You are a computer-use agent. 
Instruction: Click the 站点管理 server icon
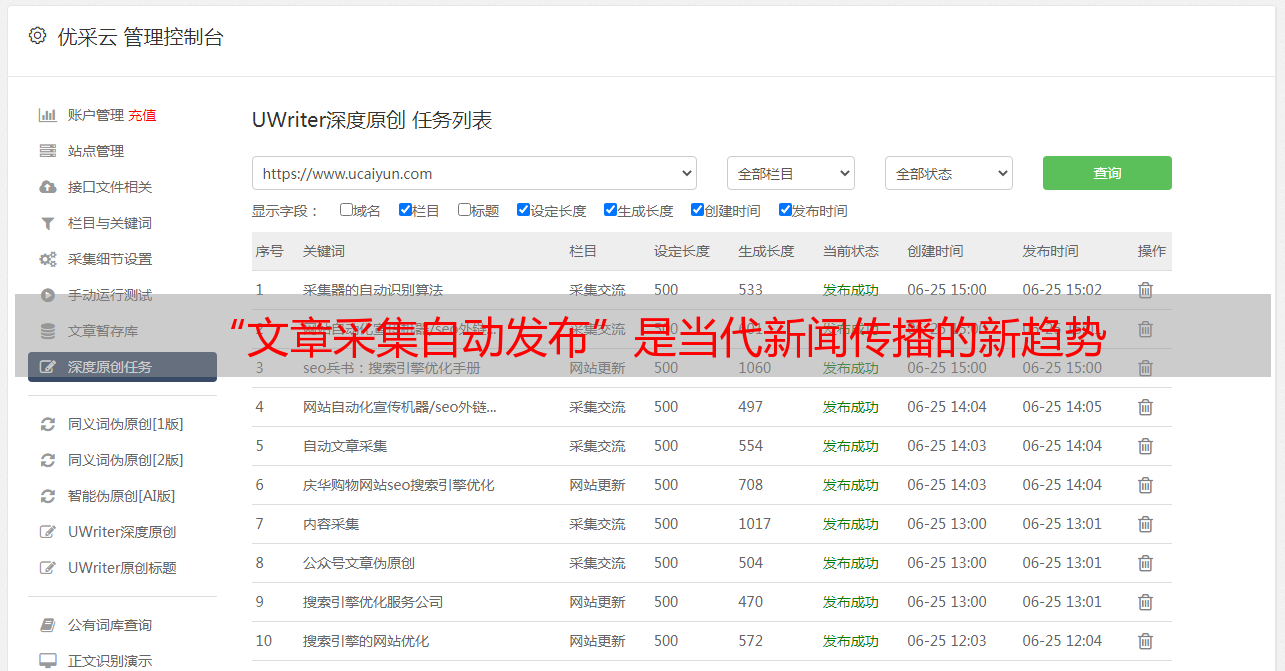47,151
